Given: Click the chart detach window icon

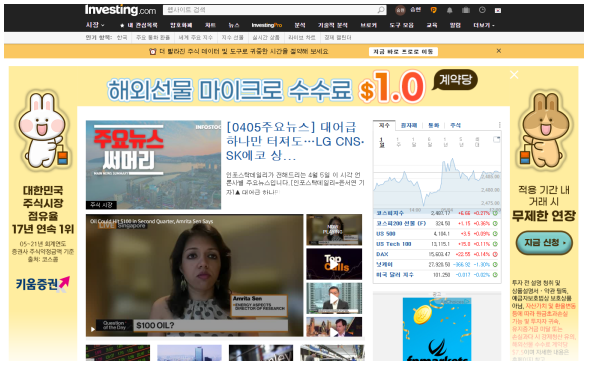Looking at the screenshot, I should point(496,139).
